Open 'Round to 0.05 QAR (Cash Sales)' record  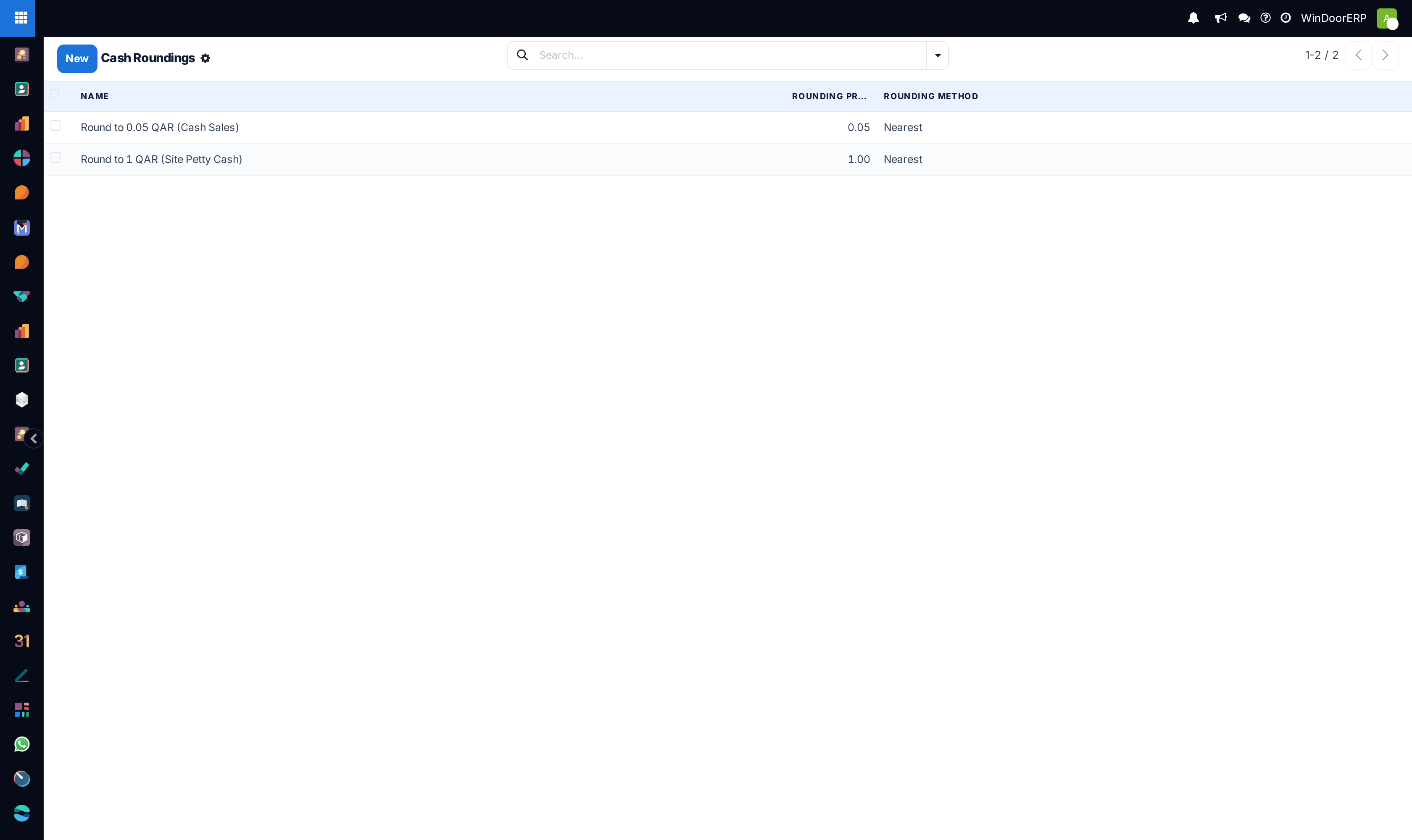click(x=160, y=127)
